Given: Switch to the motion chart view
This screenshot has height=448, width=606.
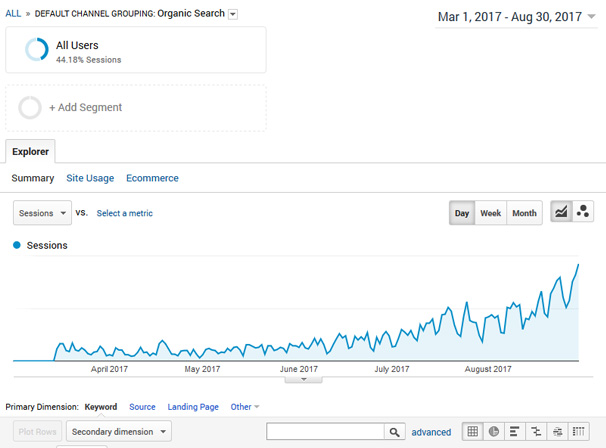Looking at the screenshot, I should 582,212.
